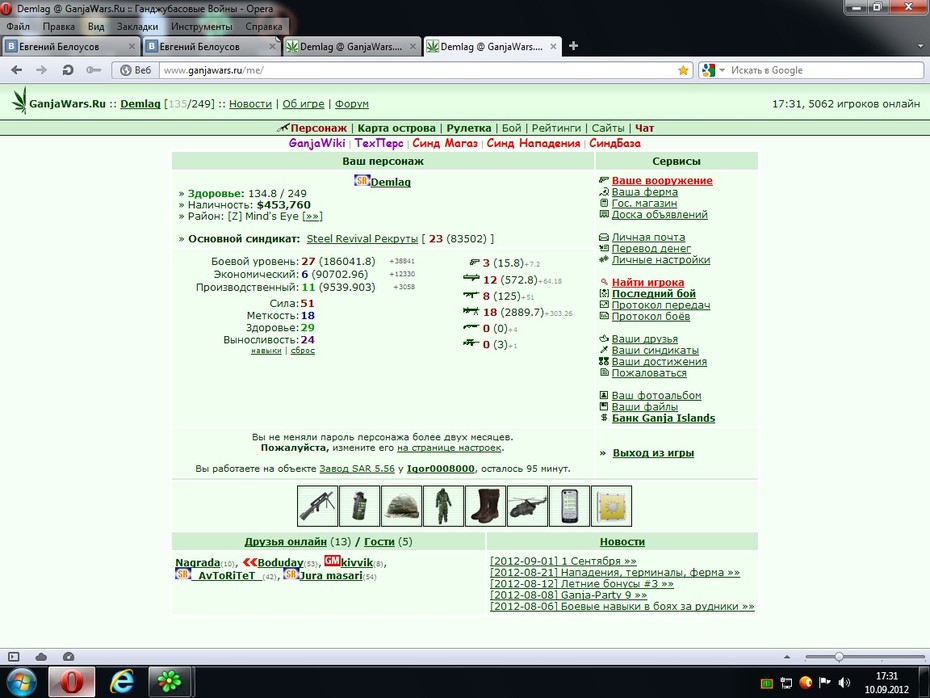The width and height of the screenshot is (930, 698).
Task: Click the ICQ flower taskbar icon
Action: coord(169,682)
